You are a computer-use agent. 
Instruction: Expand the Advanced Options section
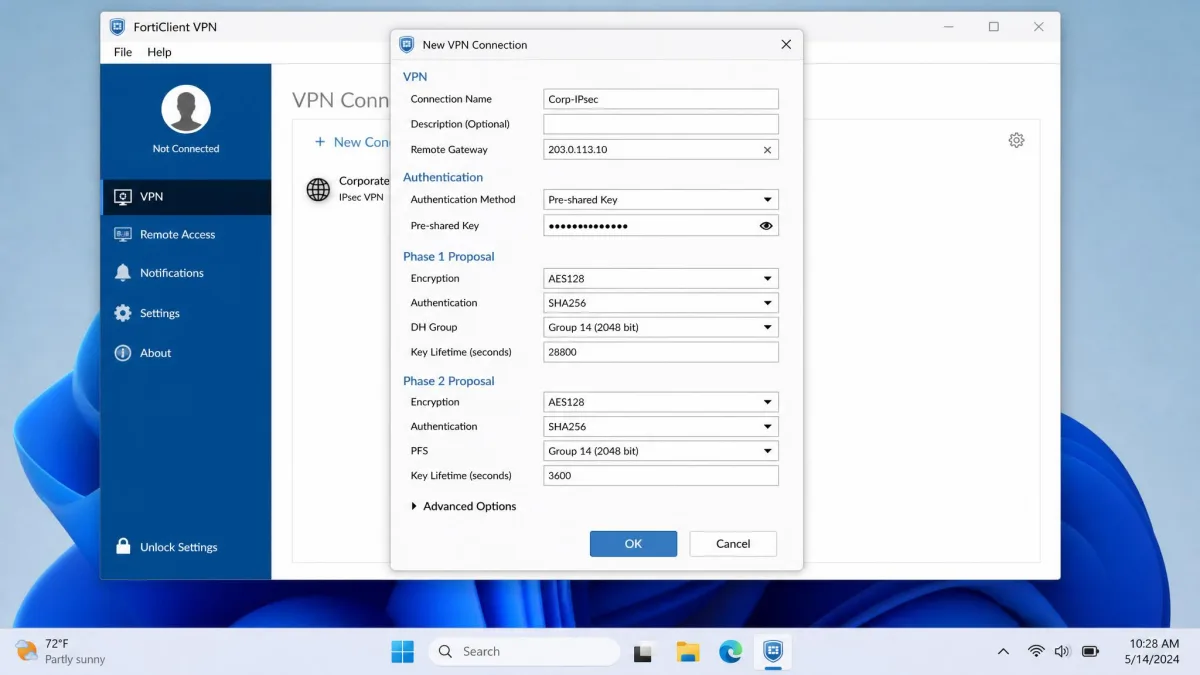pos(464,506)
